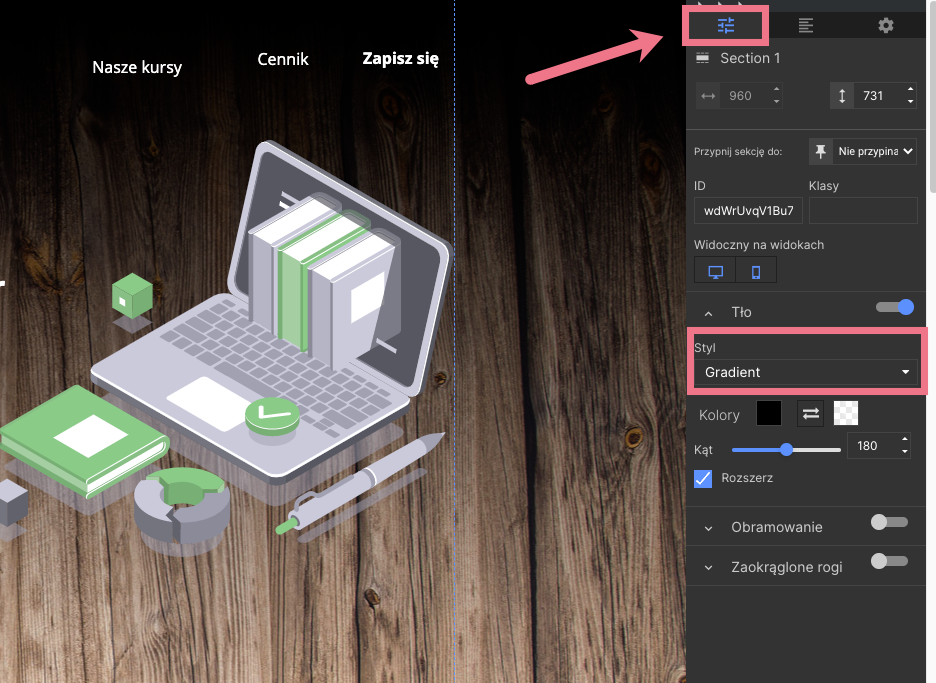Open the gear settings tab
This screenshot has width=936, height=683.
coord(886,25)
